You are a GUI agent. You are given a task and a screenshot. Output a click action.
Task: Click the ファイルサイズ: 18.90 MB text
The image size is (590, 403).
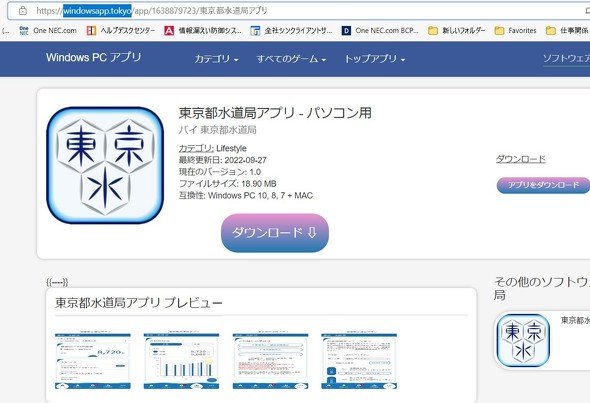coord(228,184)
